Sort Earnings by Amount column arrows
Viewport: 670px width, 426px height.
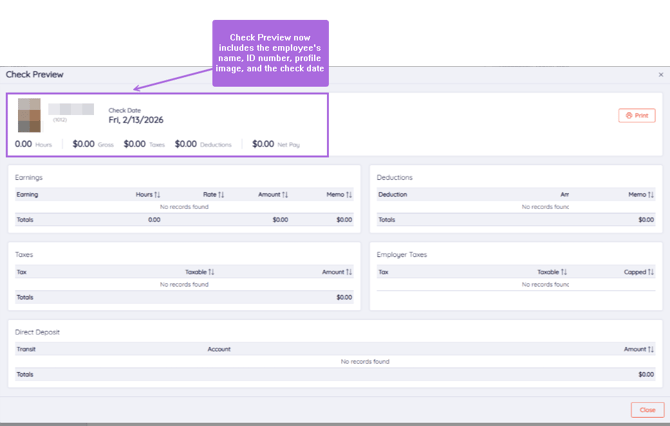click(285, 194)
